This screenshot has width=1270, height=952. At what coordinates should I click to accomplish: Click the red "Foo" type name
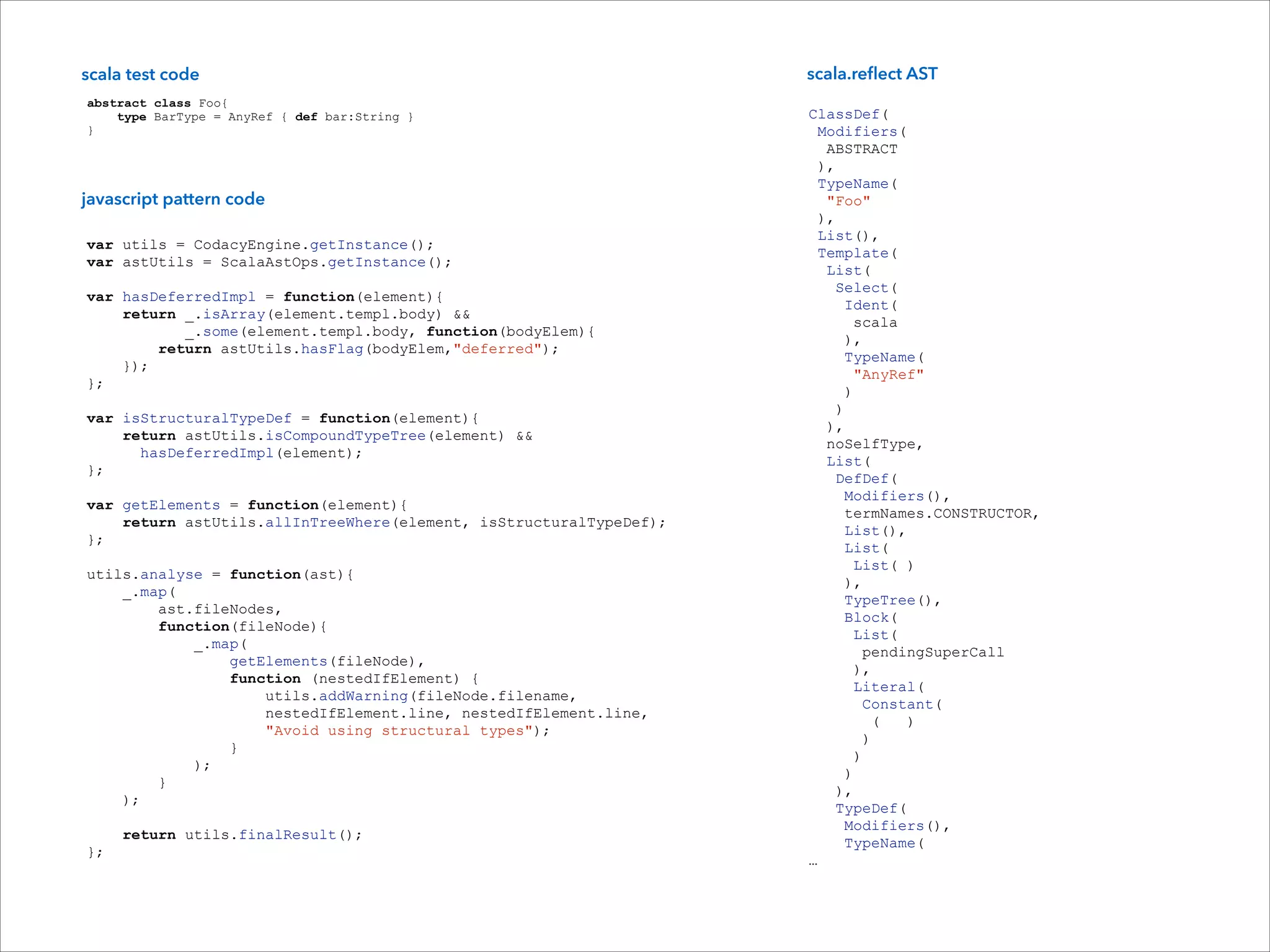click(848, 201)
